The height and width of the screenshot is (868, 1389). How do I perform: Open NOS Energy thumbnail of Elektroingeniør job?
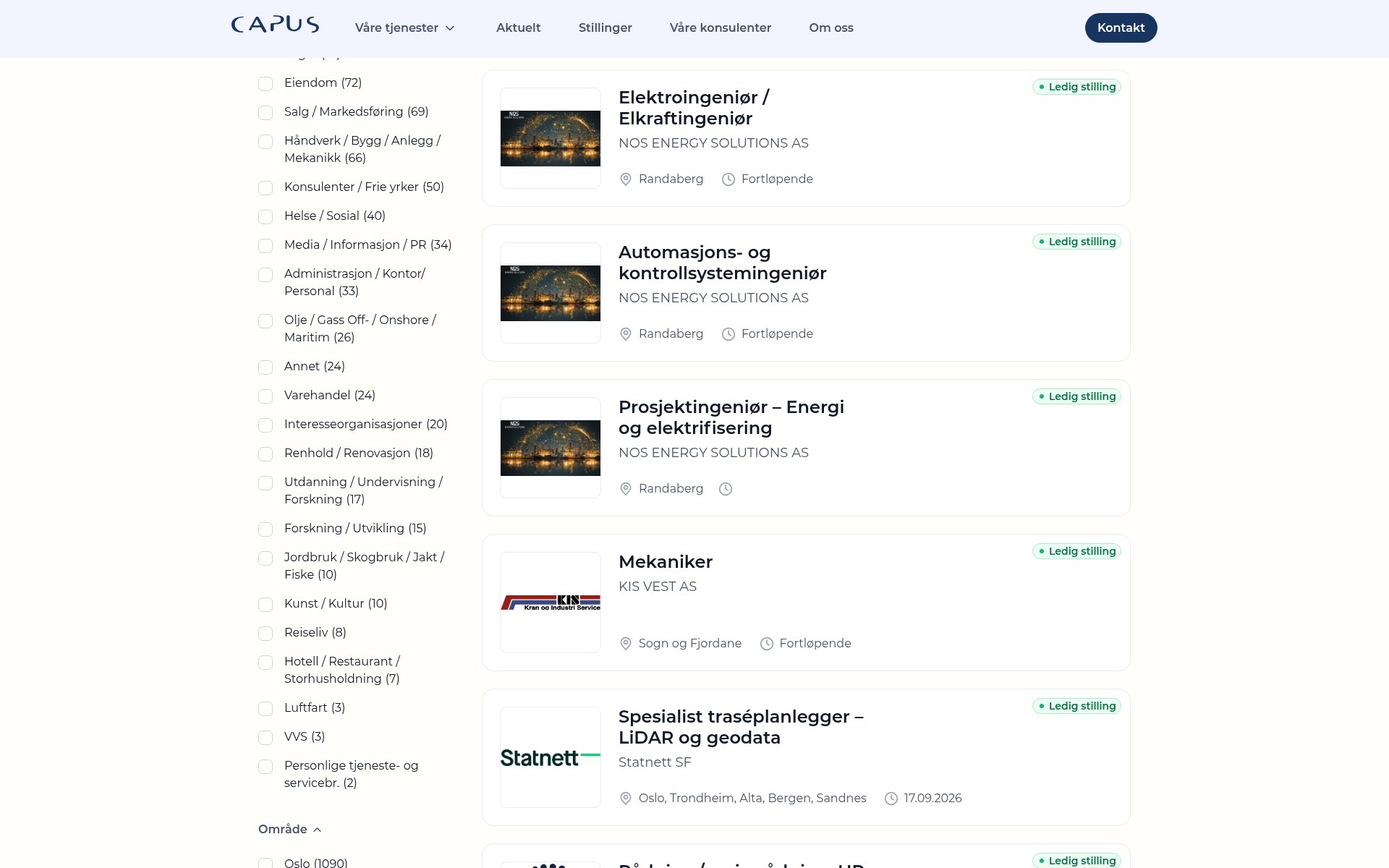(x=551, y=138)
